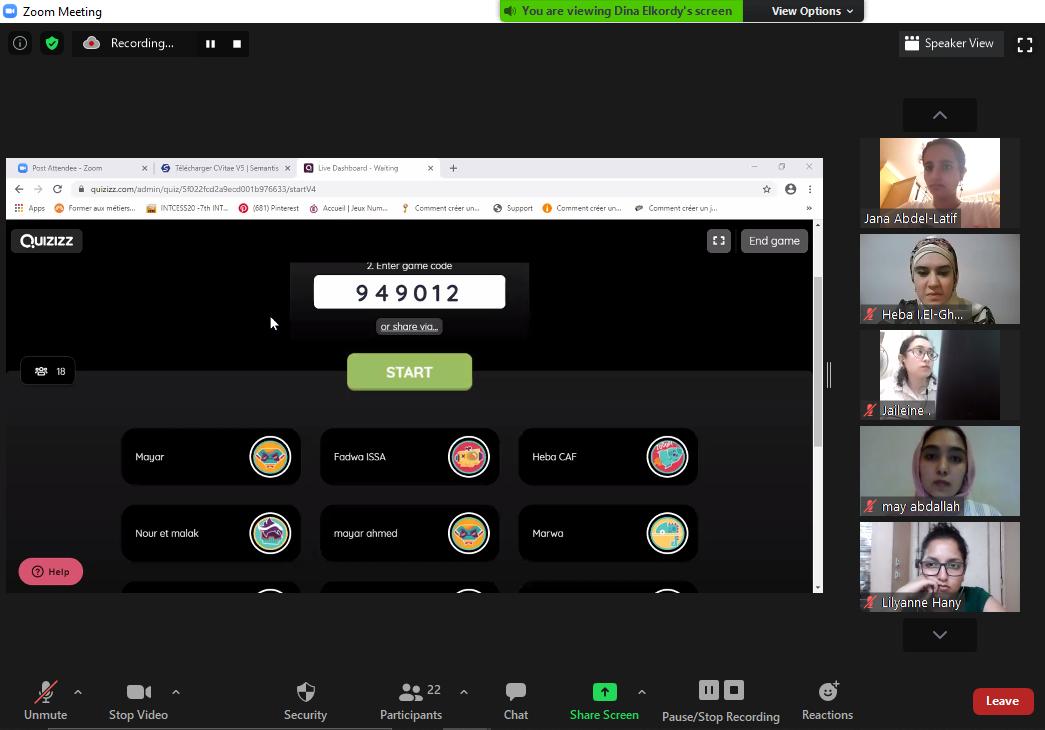This screenshot has height=730, width=1045.
Task: Click the meeting information icon
Action: pos(20,44)
